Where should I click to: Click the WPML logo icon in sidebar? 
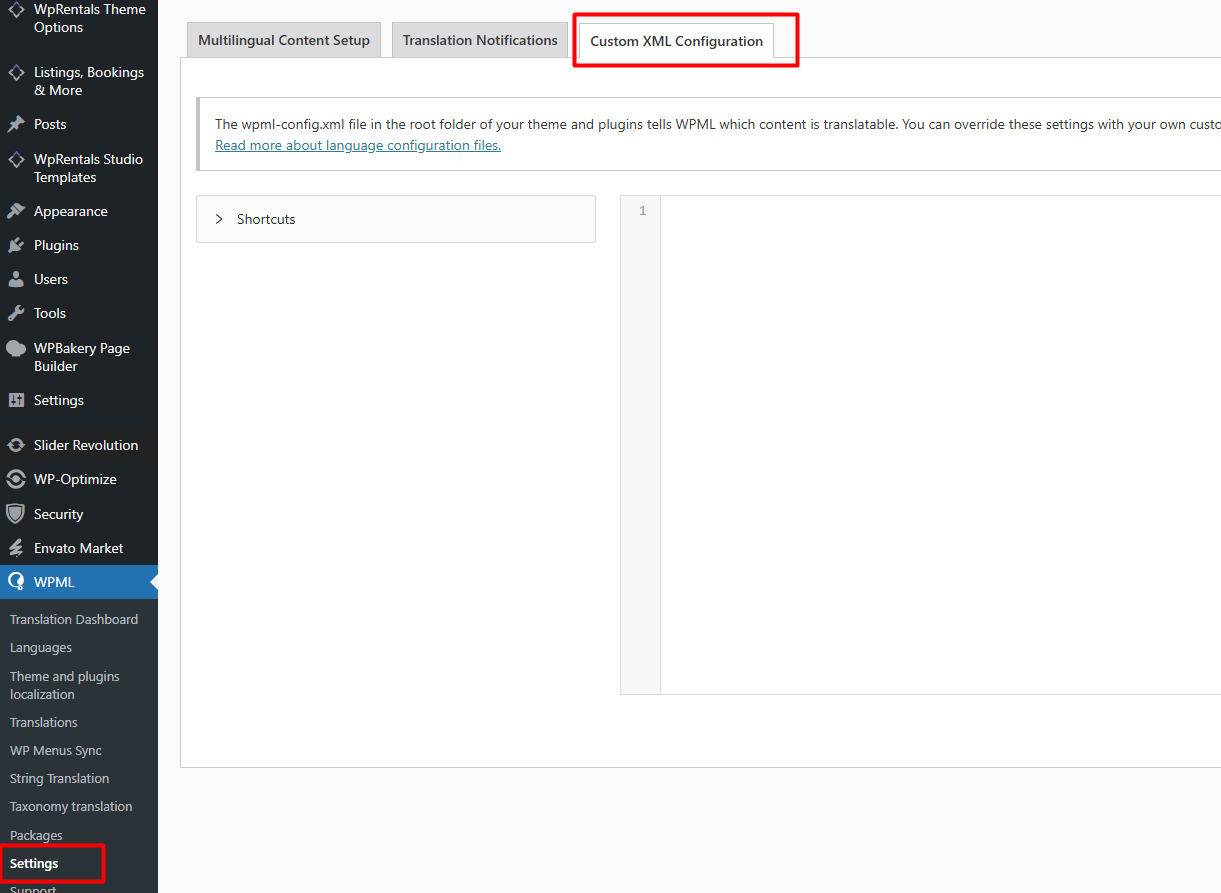click(16, 582)
